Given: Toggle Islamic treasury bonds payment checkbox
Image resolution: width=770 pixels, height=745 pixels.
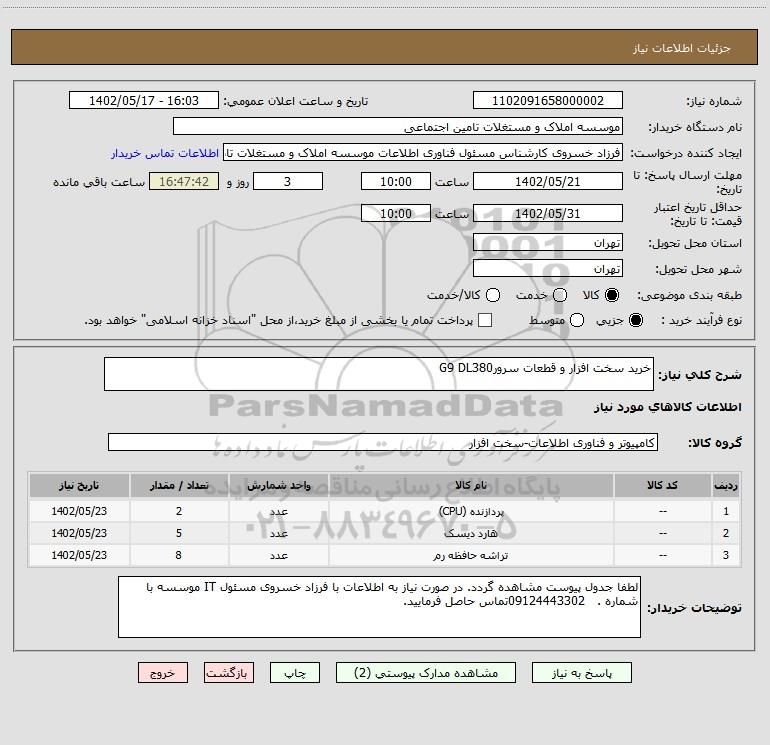Looking at the screenshot, I should 485,320.
